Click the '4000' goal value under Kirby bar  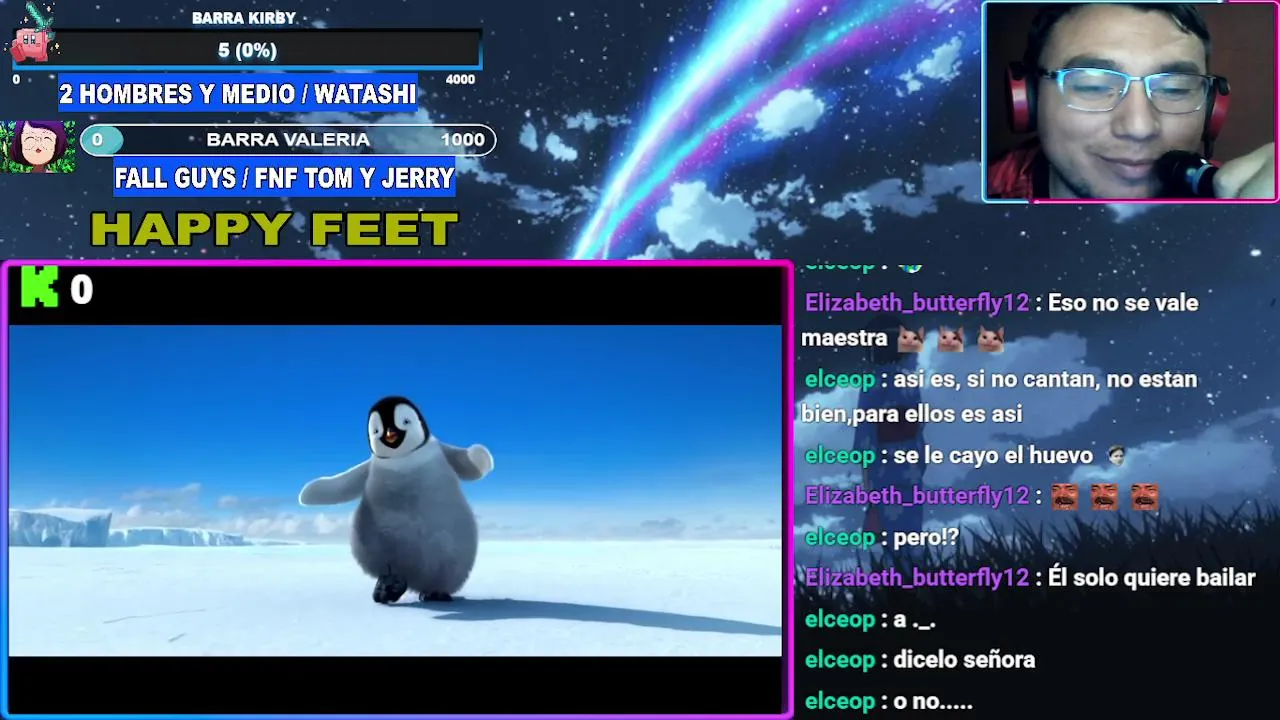pyautogui.click(x=460, y=80)
